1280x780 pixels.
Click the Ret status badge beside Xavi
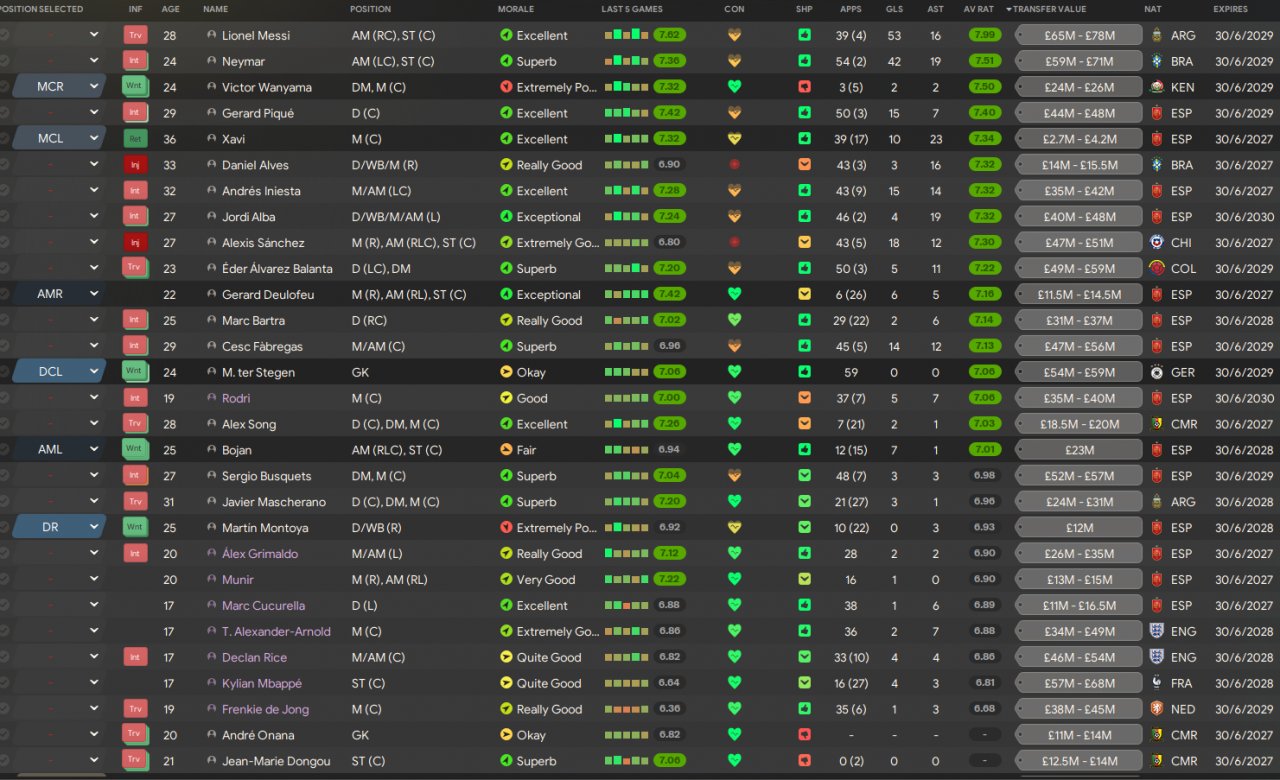(x=135, y=139)
